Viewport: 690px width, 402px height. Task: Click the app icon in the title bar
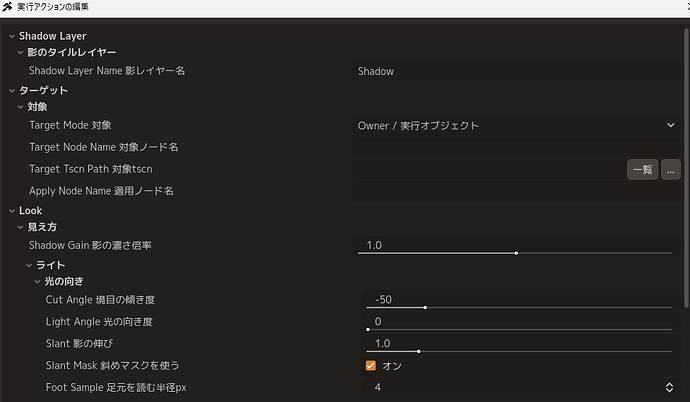[7, 7]
